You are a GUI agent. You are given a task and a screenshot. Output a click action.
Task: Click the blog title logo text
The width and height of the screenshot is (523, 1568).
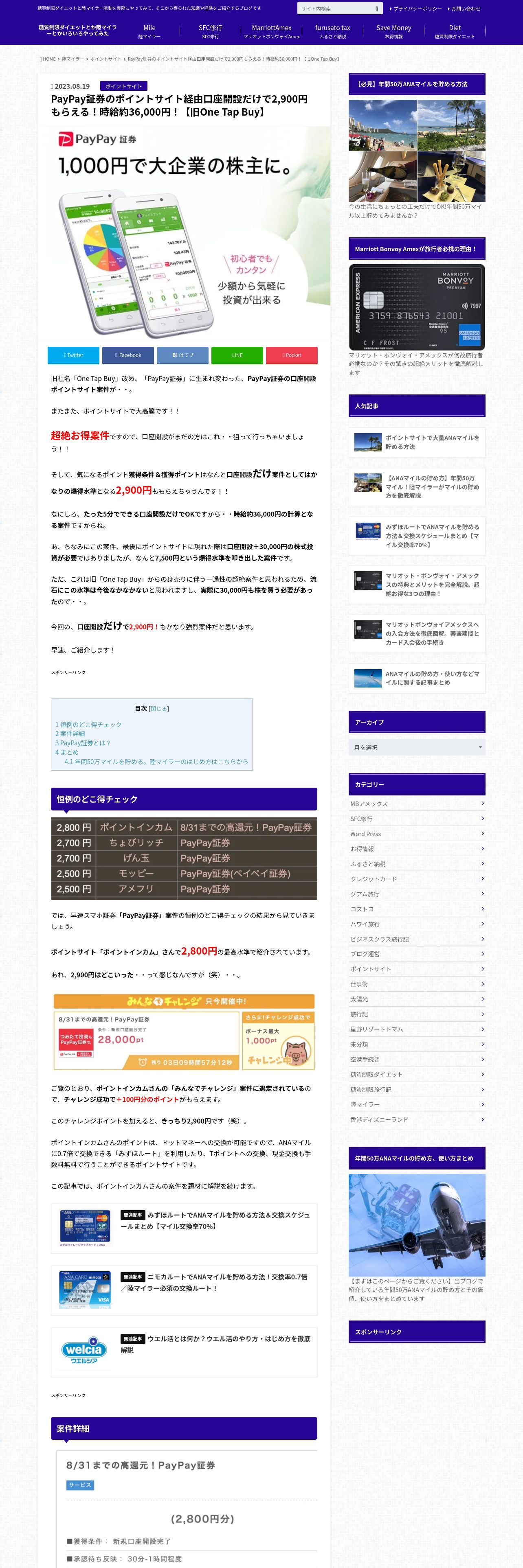[x=77, y=31]
